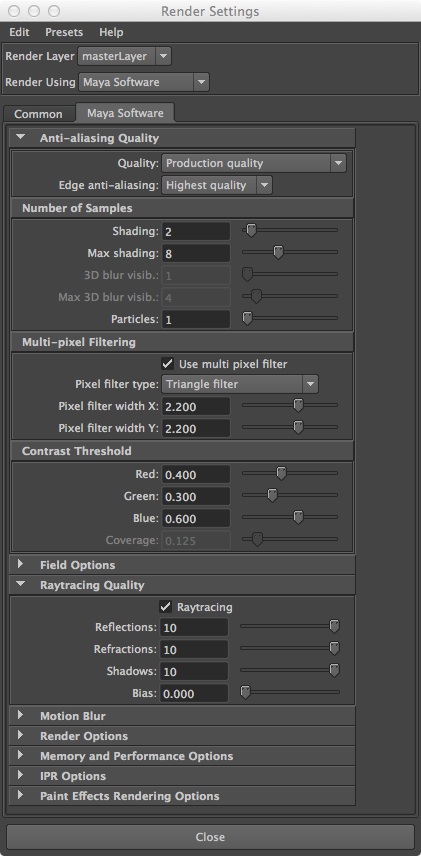Expand the Render Options section
Image resolution: width=421 pixels, height=856 pixels.
click(182, 736)
